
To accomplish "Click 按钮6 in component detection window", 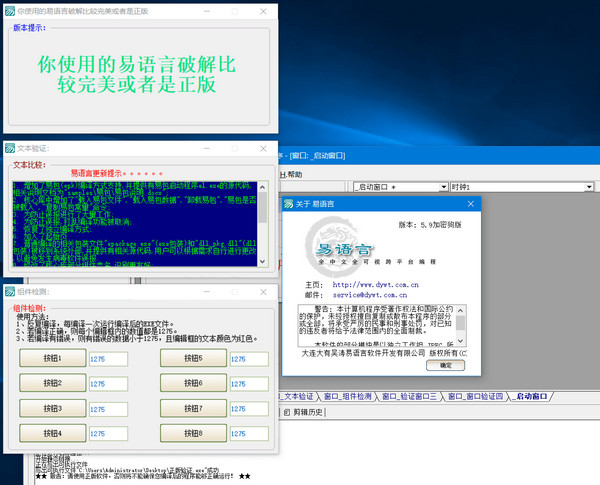I will pyautogui.click(x=193, y=383).
